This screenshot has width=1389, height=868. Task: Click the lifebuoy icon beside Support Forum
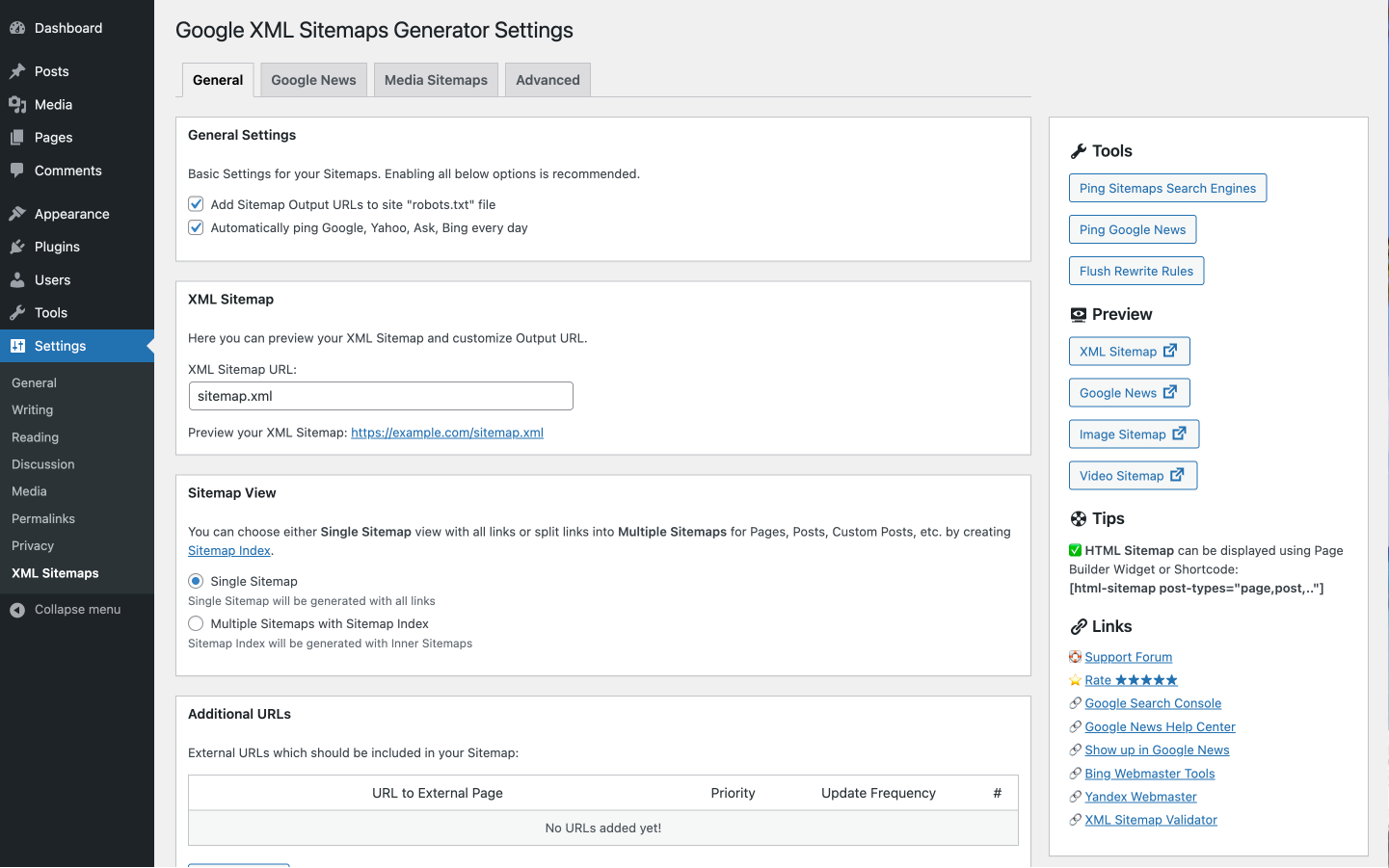pyautogui.click(x=1076, y=657)
